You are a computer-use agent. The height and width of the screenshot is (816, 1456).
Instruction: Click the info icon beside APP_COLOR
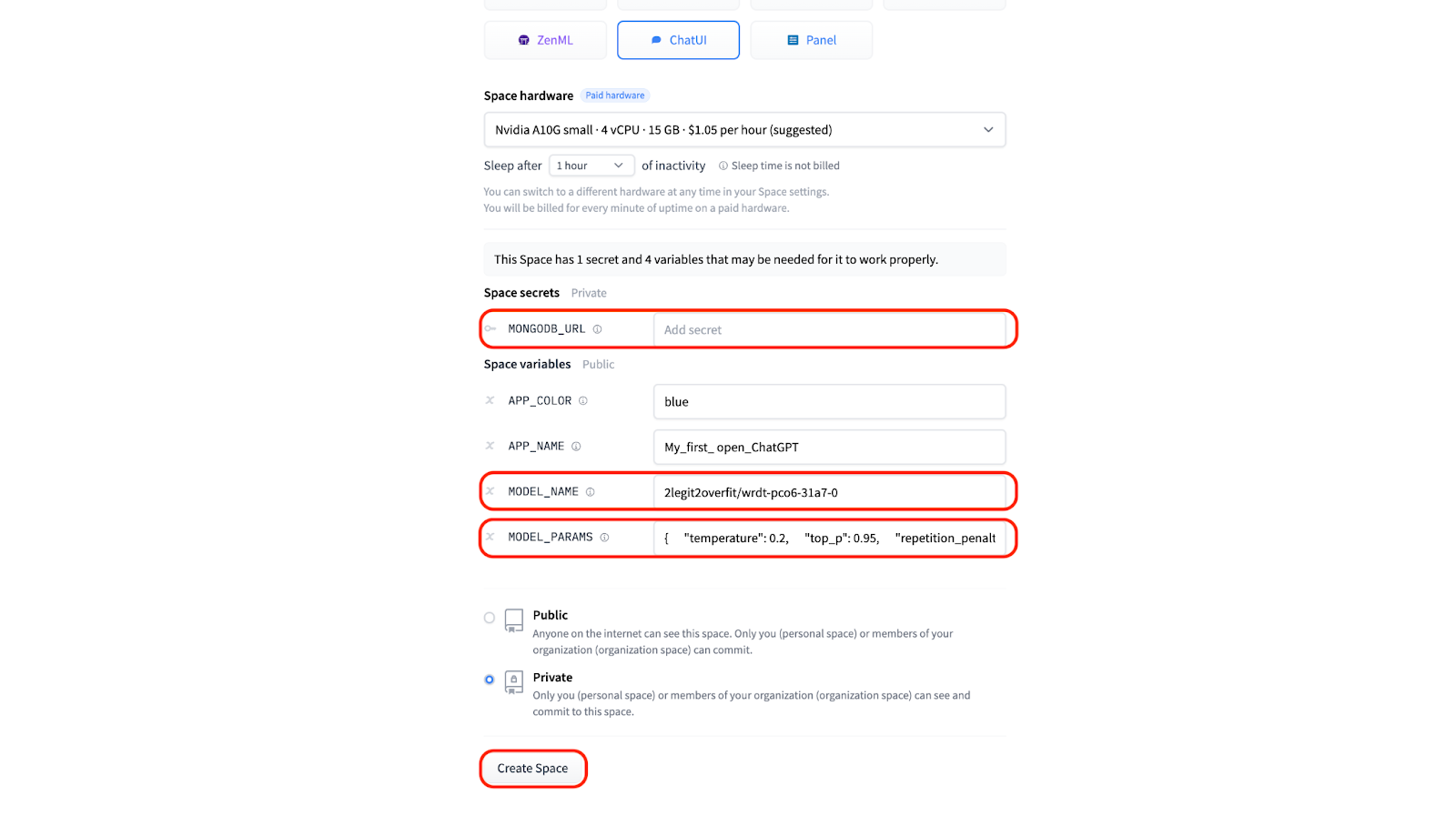[583, 401]
